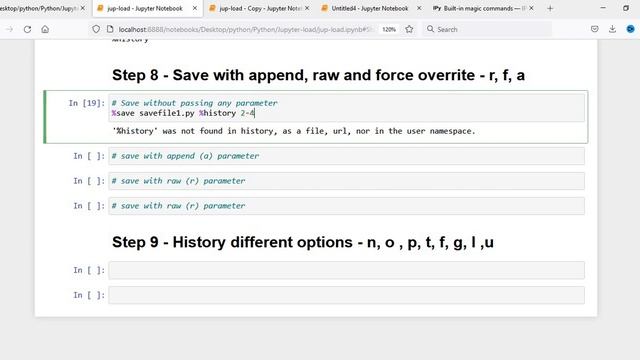Close the jup-load notebook tab
Viewport: 640px width, 360px height.
(x=195, y=8)
